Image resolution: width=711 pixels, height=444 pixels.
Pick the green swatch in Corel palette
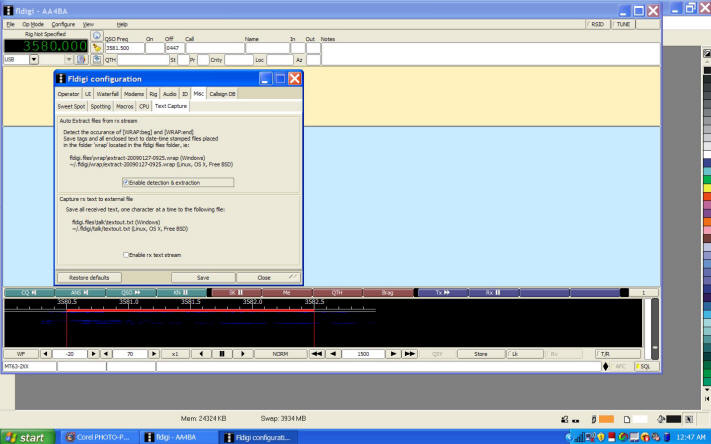click(x=707, y=179)
